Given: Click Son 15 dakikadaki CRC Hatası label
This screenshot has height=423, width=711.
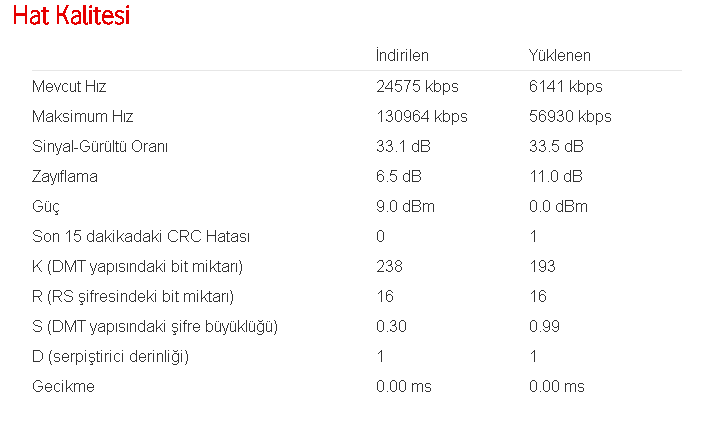Looking at the screenshot, I should point(141,236).
